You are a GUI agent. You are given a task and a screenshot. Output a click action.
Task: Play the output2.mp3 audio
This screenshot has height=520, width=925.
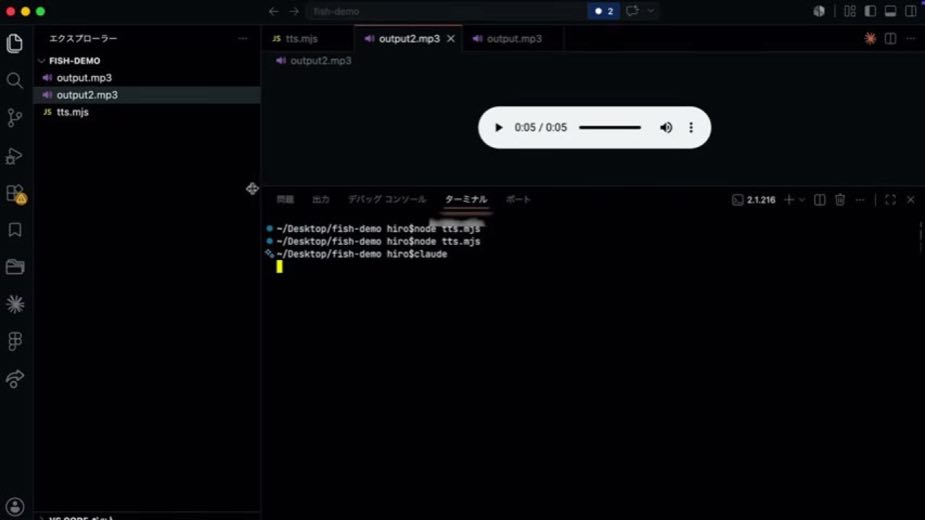coord(498,127)
